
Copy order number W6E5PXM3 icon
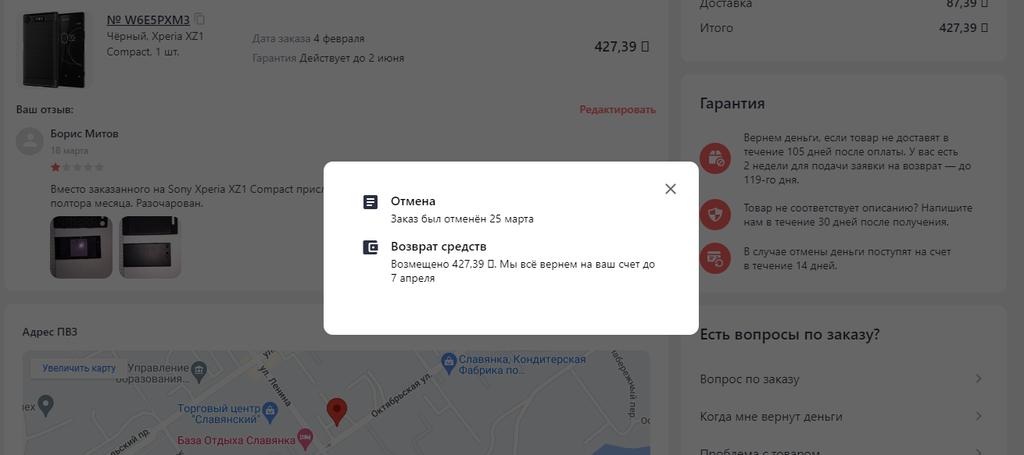coord(200,19)
